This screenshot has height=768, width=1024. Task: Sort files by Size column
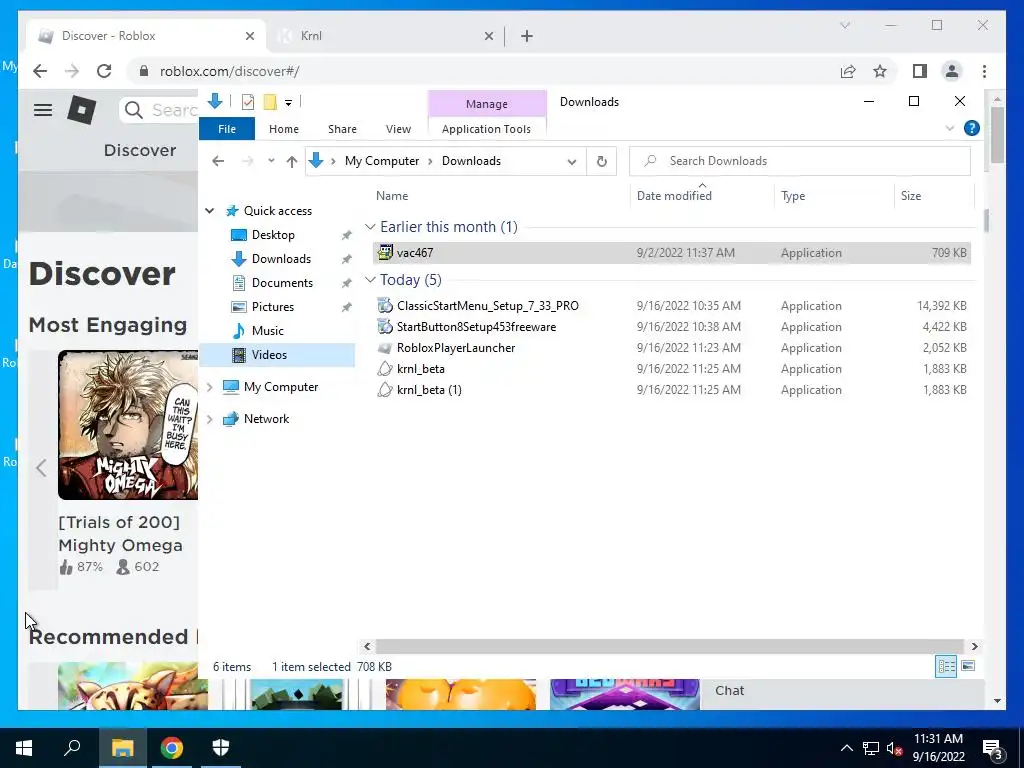pos(911,196)
